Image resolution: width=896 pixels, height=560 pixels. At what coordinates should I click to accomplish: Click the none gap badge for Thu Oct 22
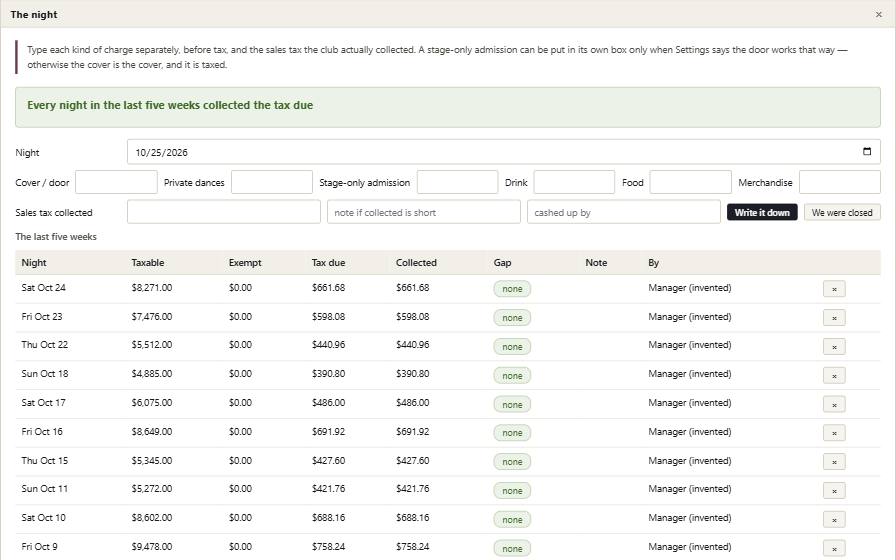(x=512, y=347)
